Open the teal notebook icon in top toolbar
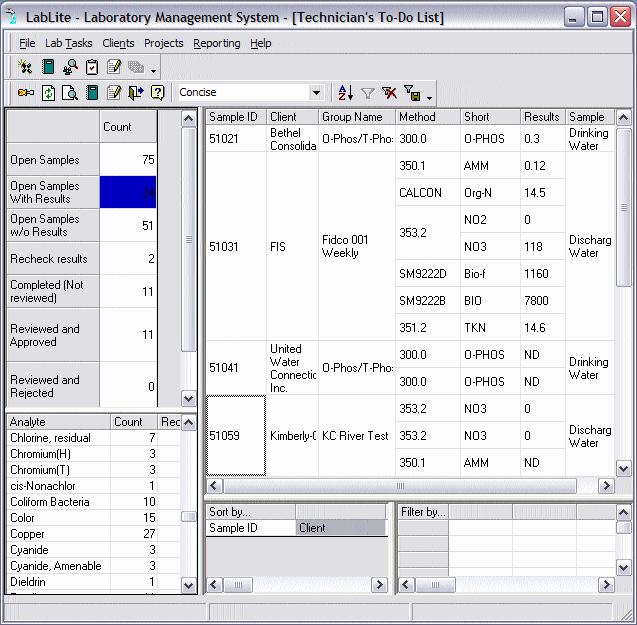This screenshot has height=625, width=637. coord(48,67)
